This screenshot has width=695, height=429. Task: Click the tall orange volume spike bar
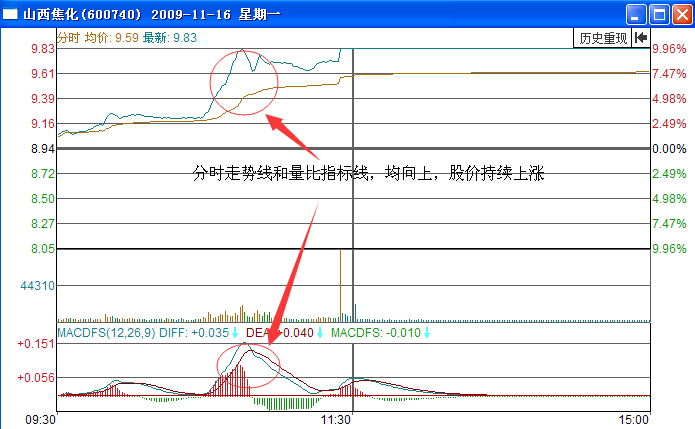pos(340,285)
